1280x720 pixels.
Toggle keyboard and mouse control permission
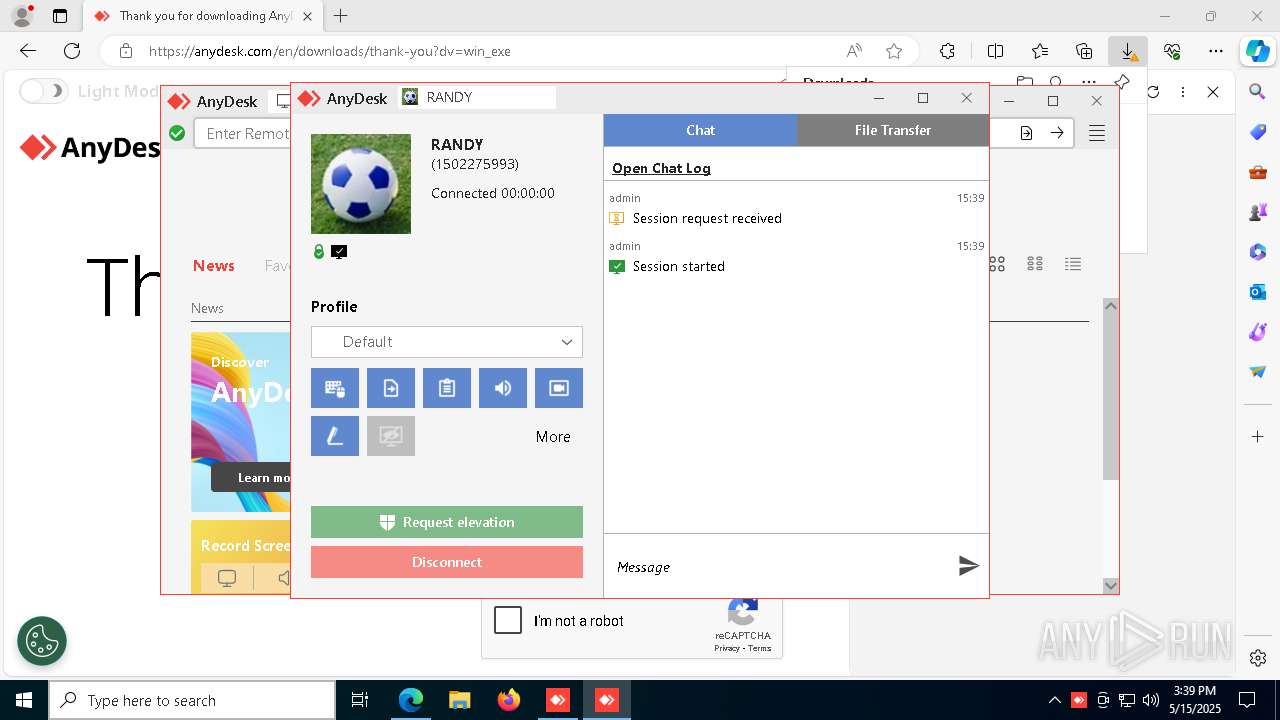335,388
